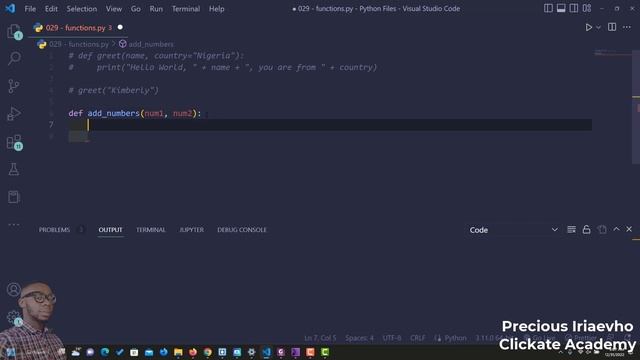The width and height of the screenshot is (640, 360).
Task: Open the Go menu
Action: (x=136, y=9)
